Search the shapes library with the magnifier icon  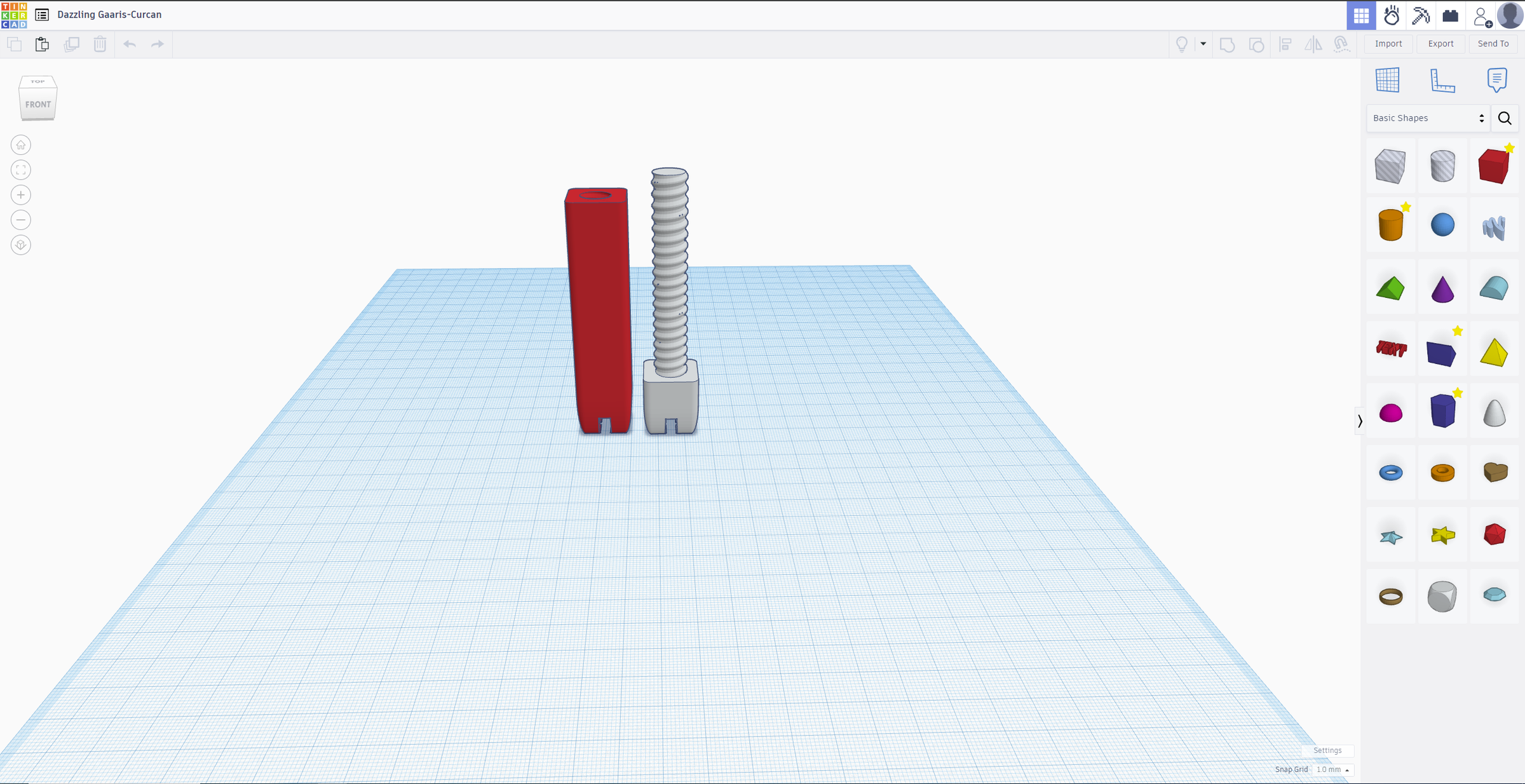tap(1505, 118)
